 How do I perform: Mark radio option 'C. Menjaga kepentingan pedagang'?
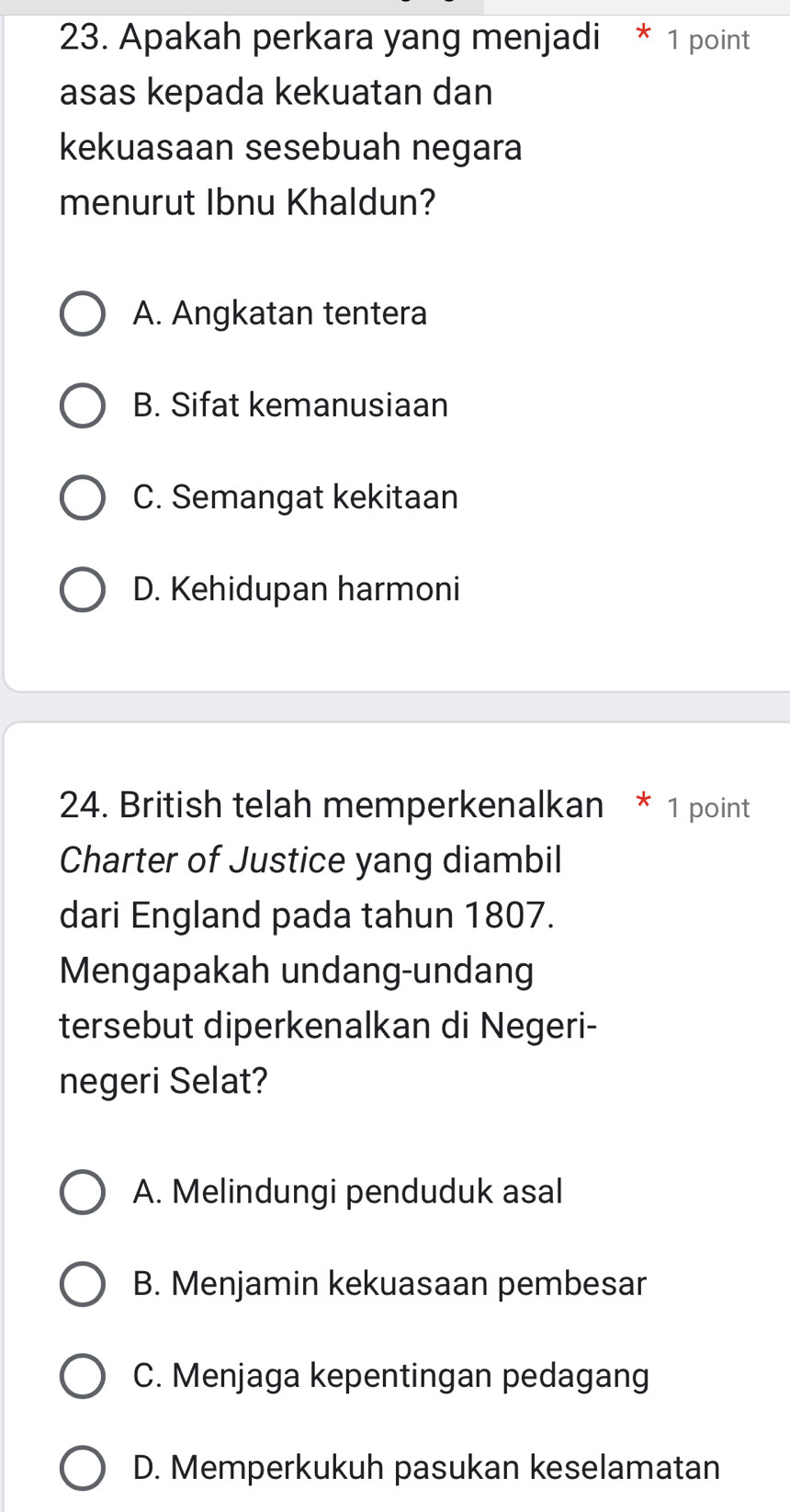click(x=82, y=1376)
